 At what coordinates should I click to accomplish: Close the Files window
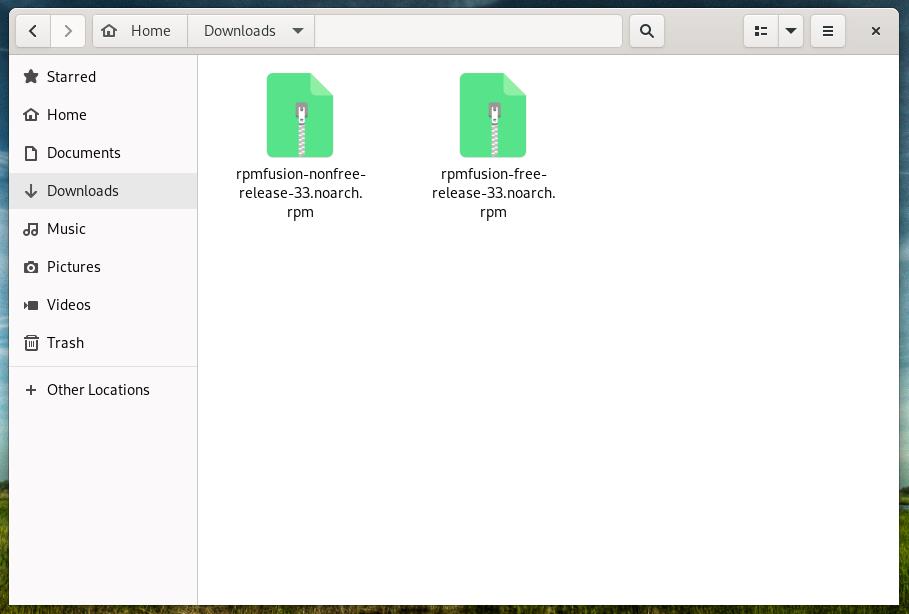click(x=875, y=31)
